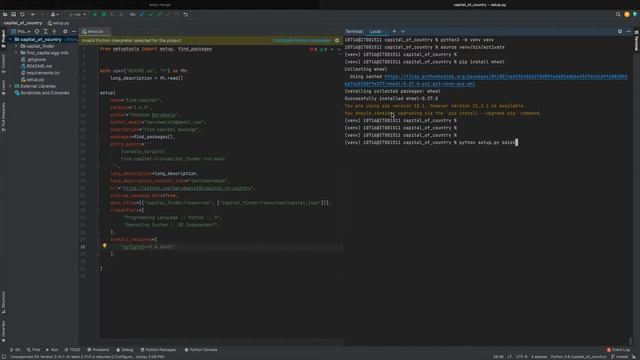Image resolution: width=640 pixels, height=360 pixels.
Task: Click Expand All icon in Project panel
Action: coord(46,31)
